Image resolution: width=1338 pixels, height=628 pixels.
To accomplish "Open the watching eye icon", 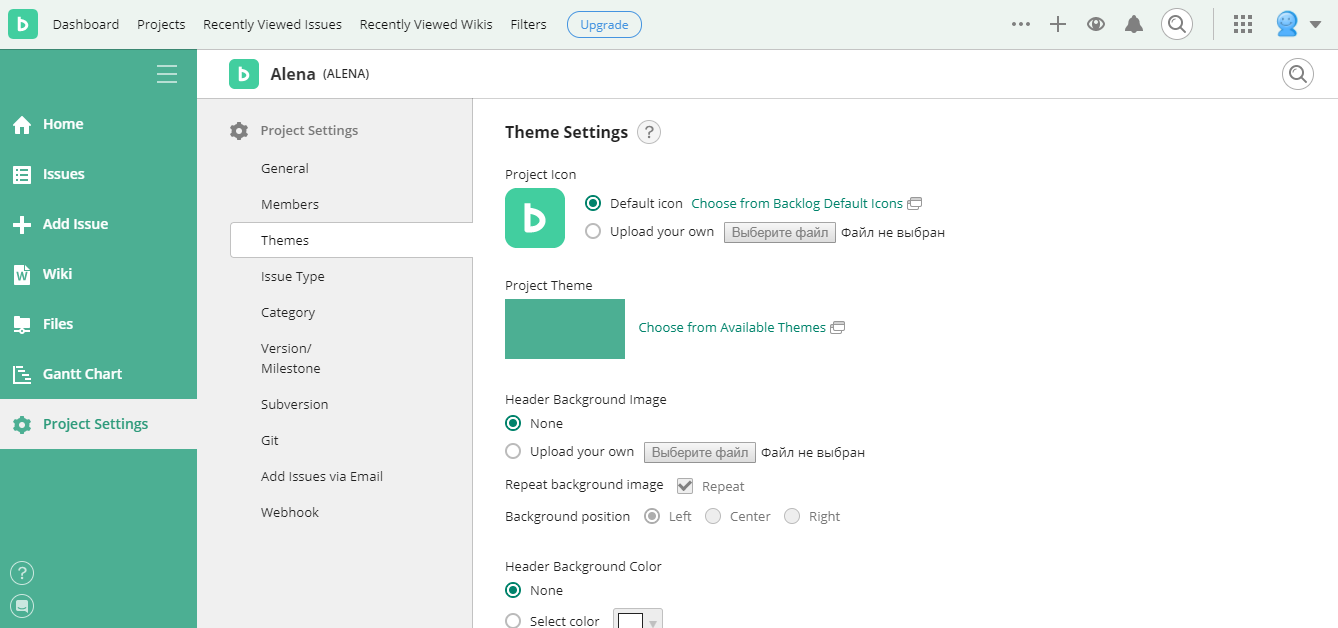I will pyautogui.click(x=1096, y=25).
